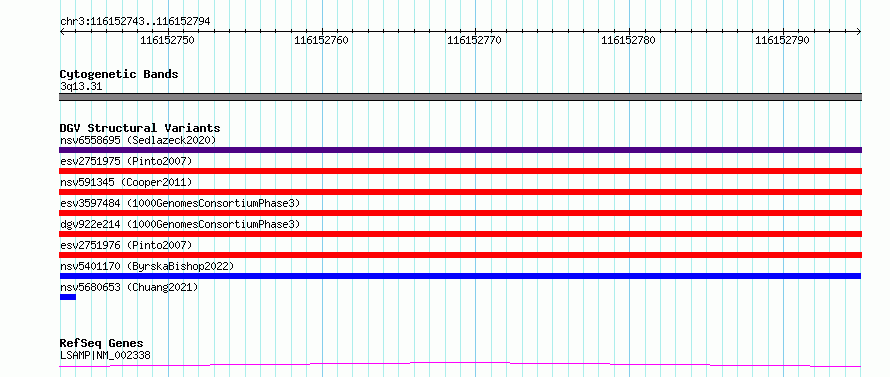The width and height of the screenshot is (890, 377).
Task: Click the red nsv591345 variant bar
Action: click(460, 192)
